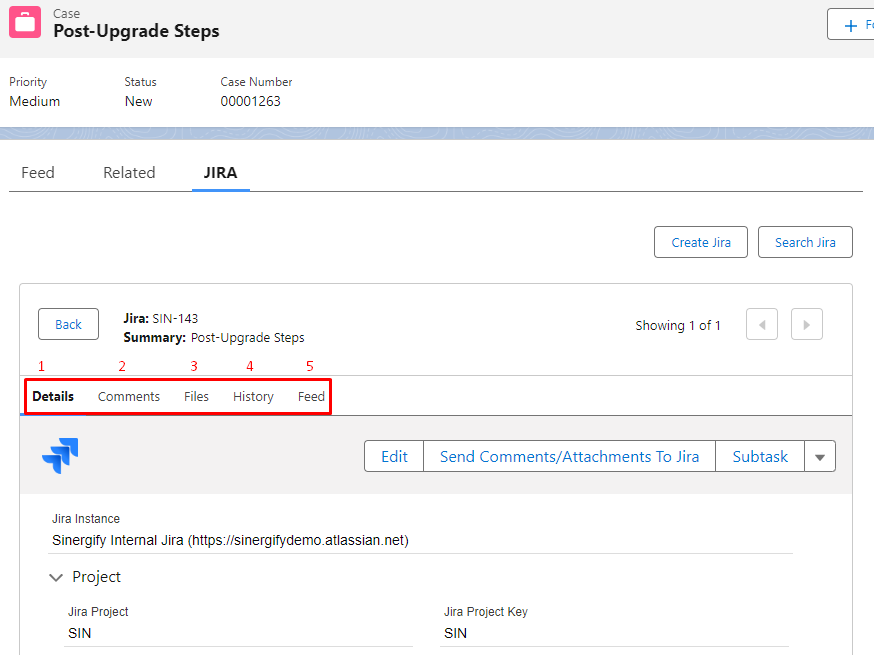Click the pink Case briefcase icon
The width and height of the screenshot is (874, 655).
click(x=25, y=22)
